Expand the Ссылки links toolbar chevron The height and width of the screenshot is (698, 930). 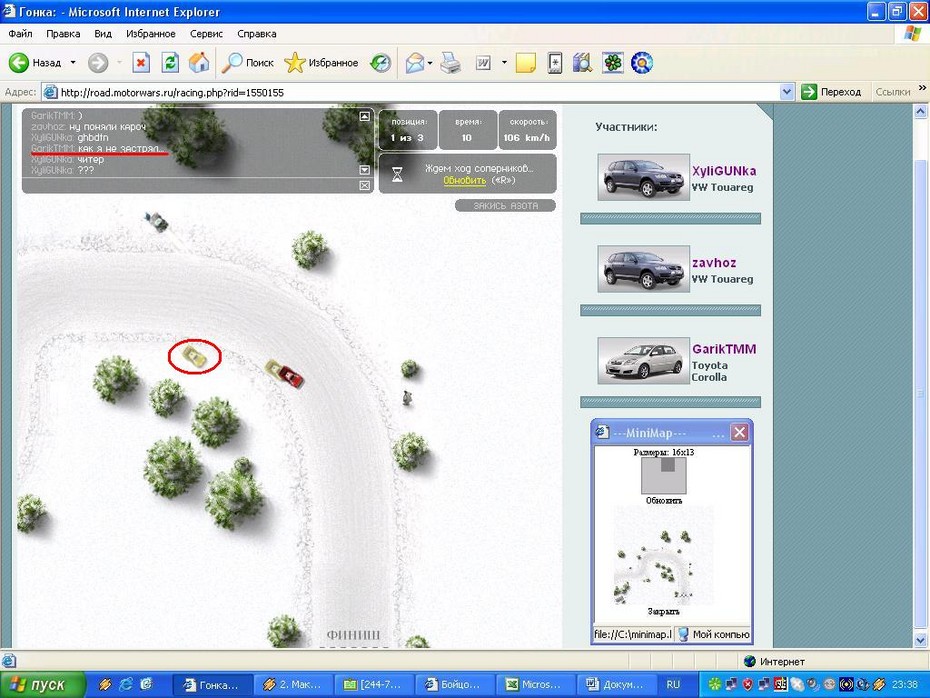click(922, 88)
